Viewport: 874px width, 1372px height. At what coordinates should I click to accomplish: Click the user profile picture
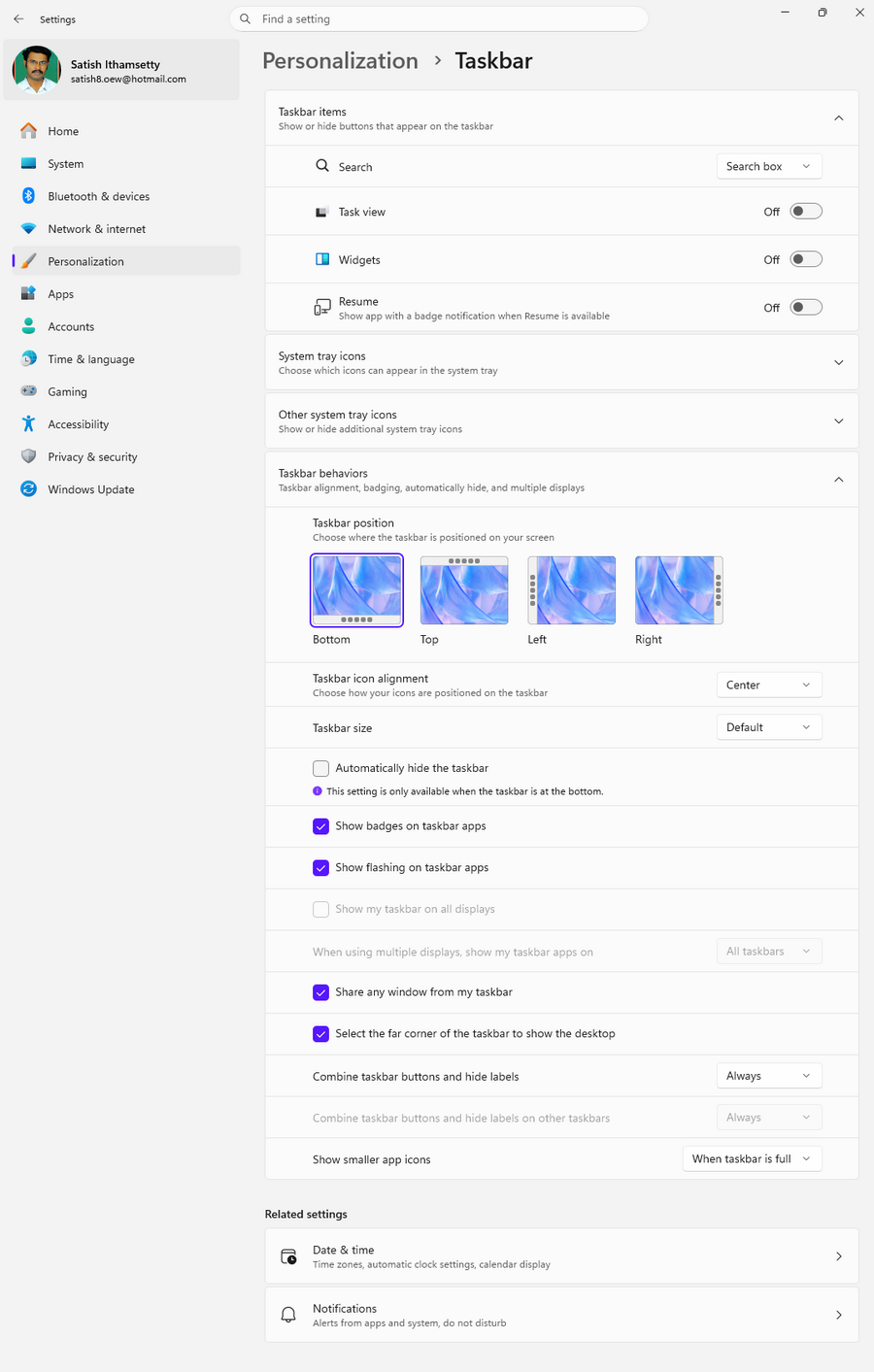36,70
